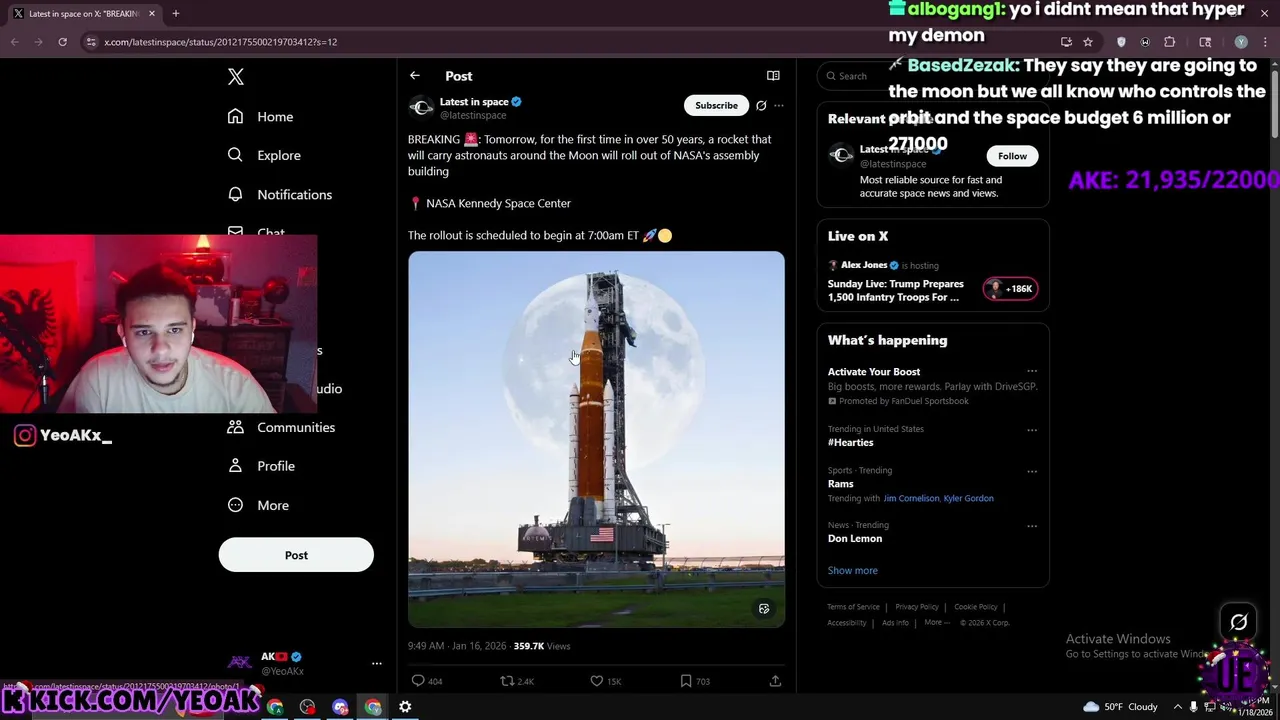Screen dimensions: 1280x720
Task: Open the install app icon in address bar
Action: 1066,42
